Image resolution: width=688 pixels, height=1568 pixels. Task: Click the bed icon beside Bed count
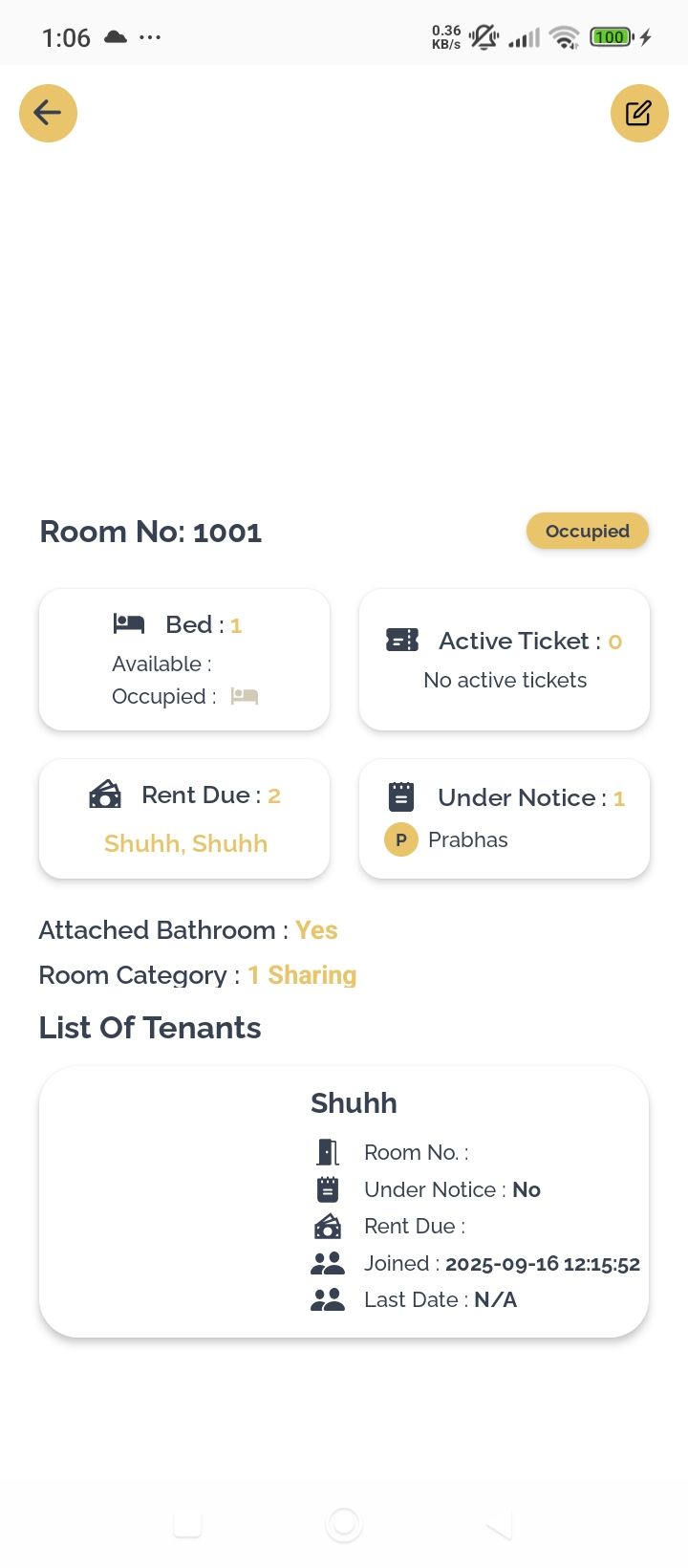129,624
